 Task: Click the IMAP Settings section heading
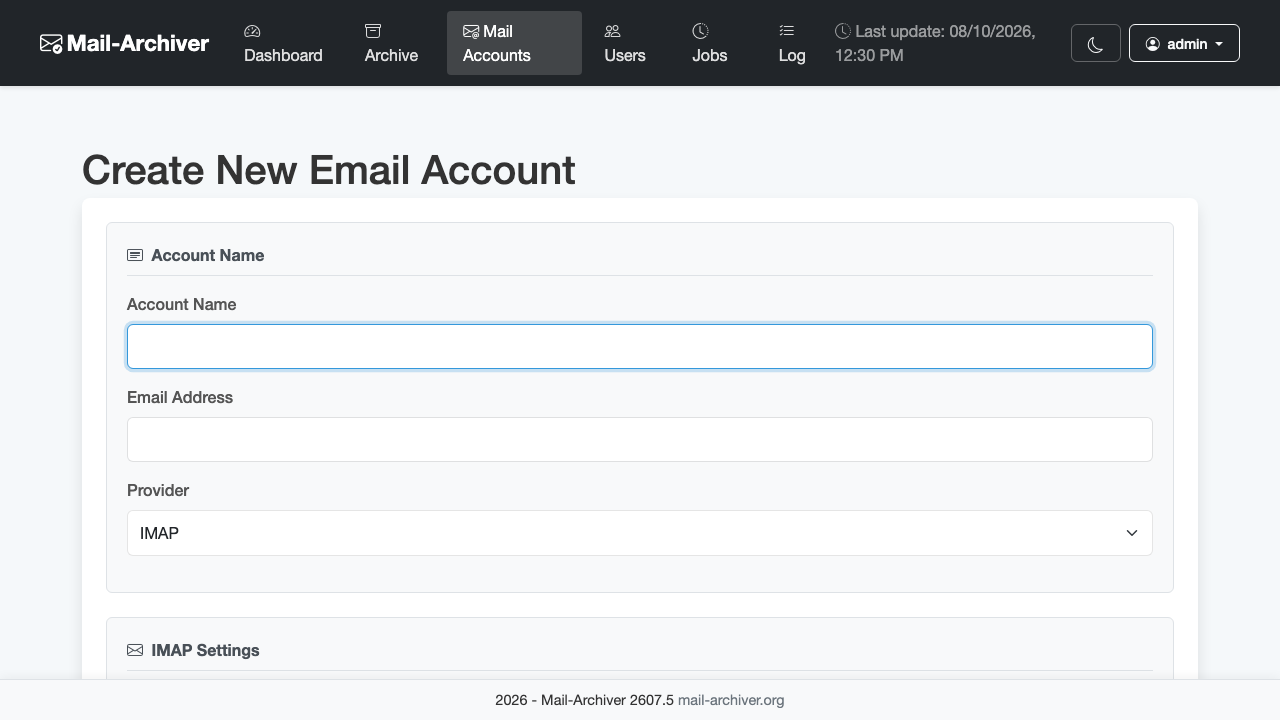pyautogui.click(x=205, y=650)
